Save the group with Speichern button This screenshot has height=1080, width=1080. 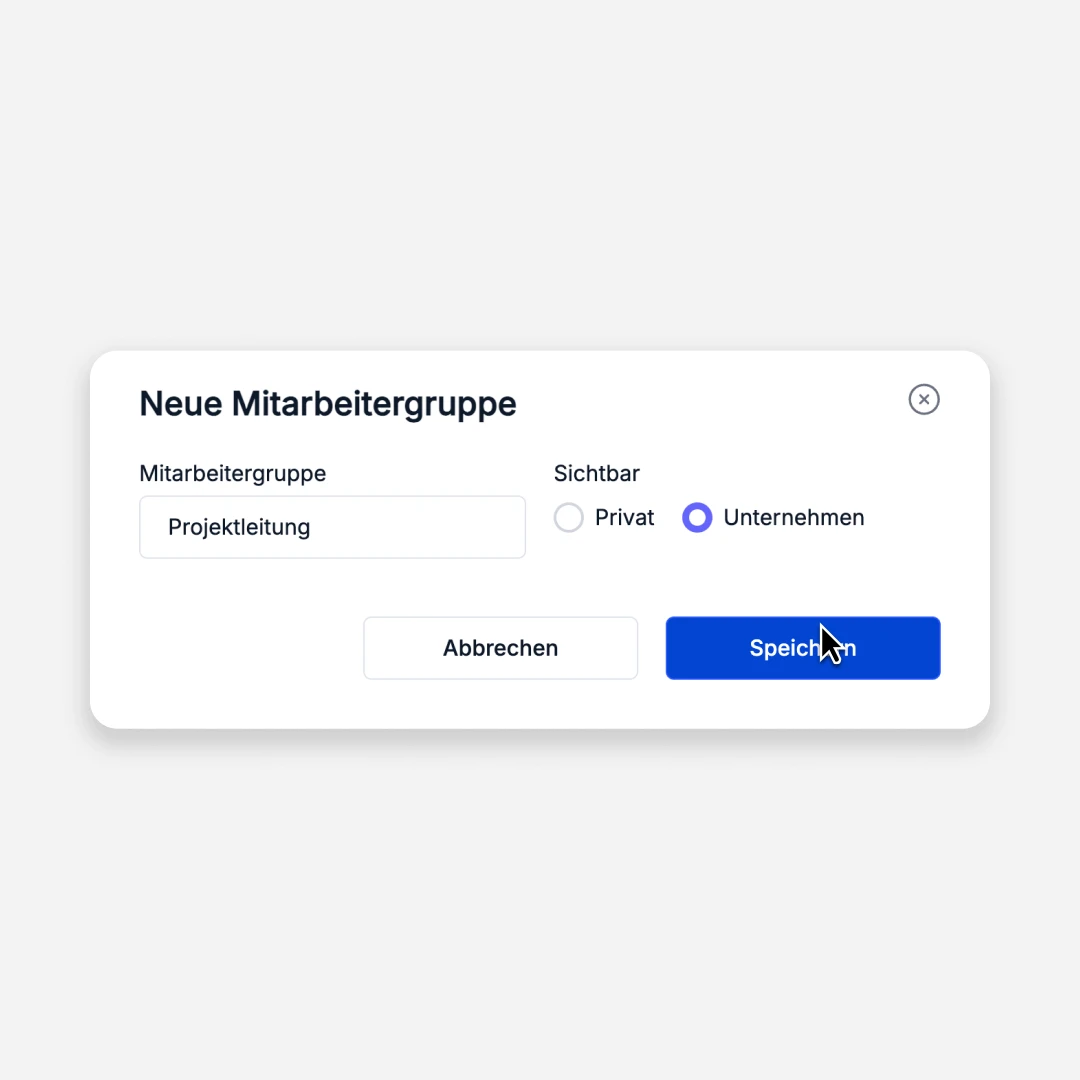803,648
